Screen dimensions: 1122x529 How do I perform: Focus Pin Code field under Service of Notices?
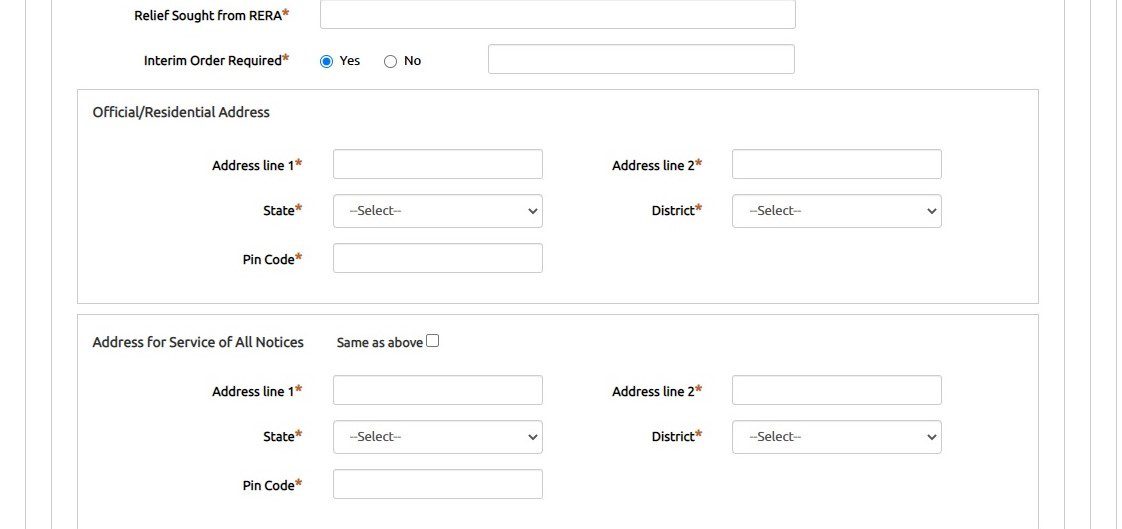click(437, 484)
